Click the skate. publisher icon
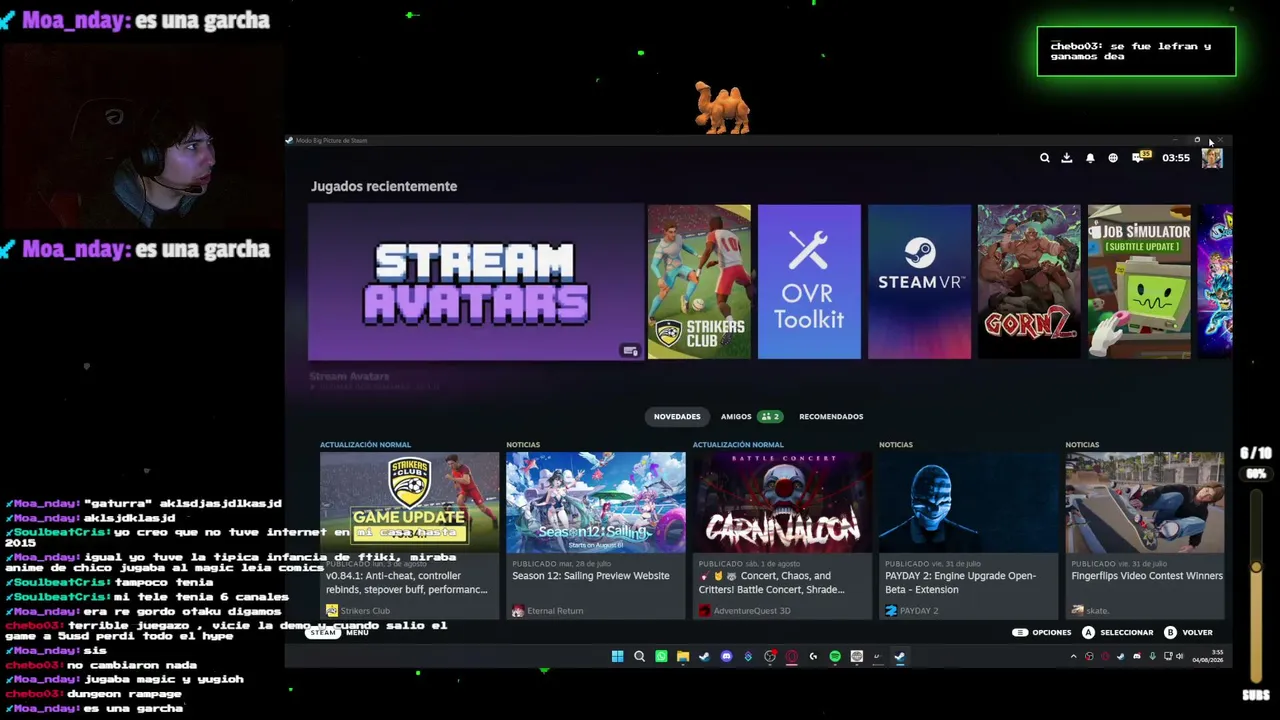Image resolution: width=1280 pixels, height=720 pixels. pos(1077,610)
